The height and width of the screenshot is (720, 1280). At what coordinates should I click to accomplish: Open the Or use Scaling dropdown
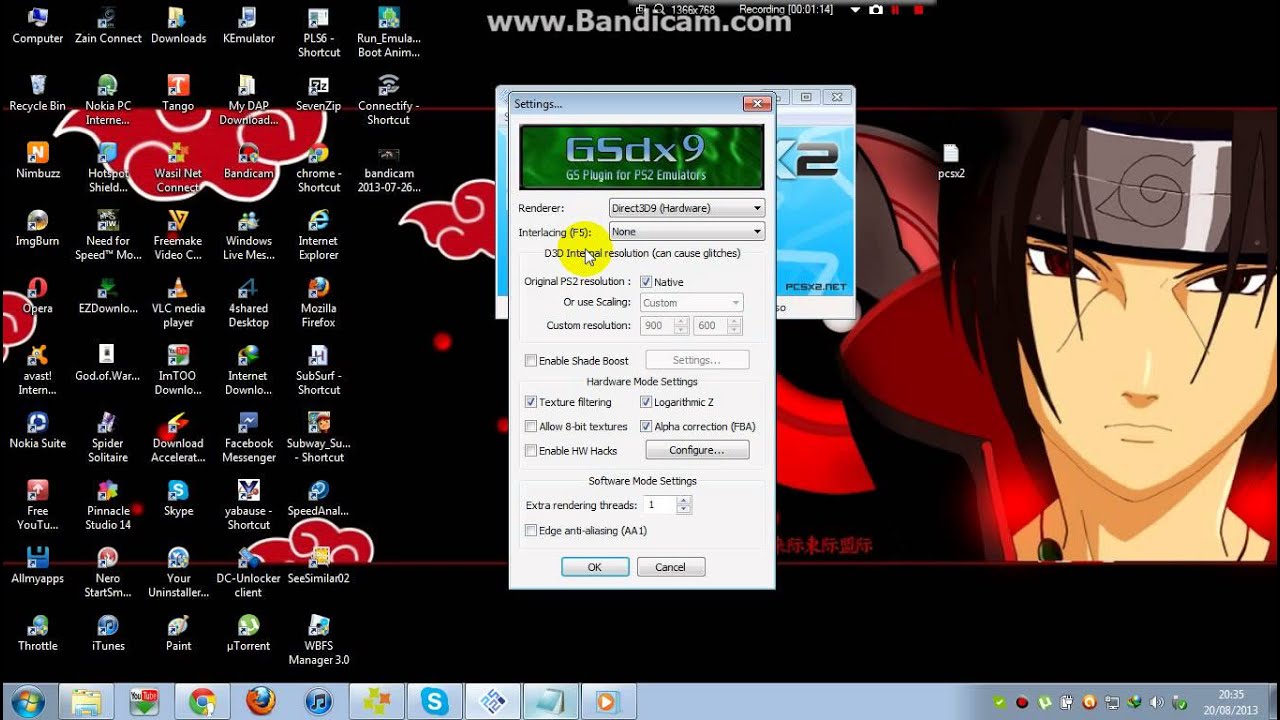coord(691,302)
